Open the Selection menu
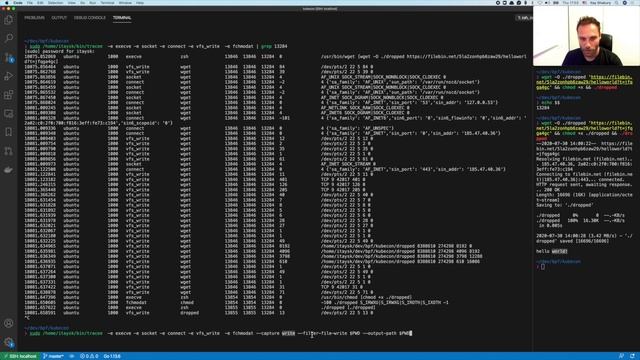 (56, 3)
